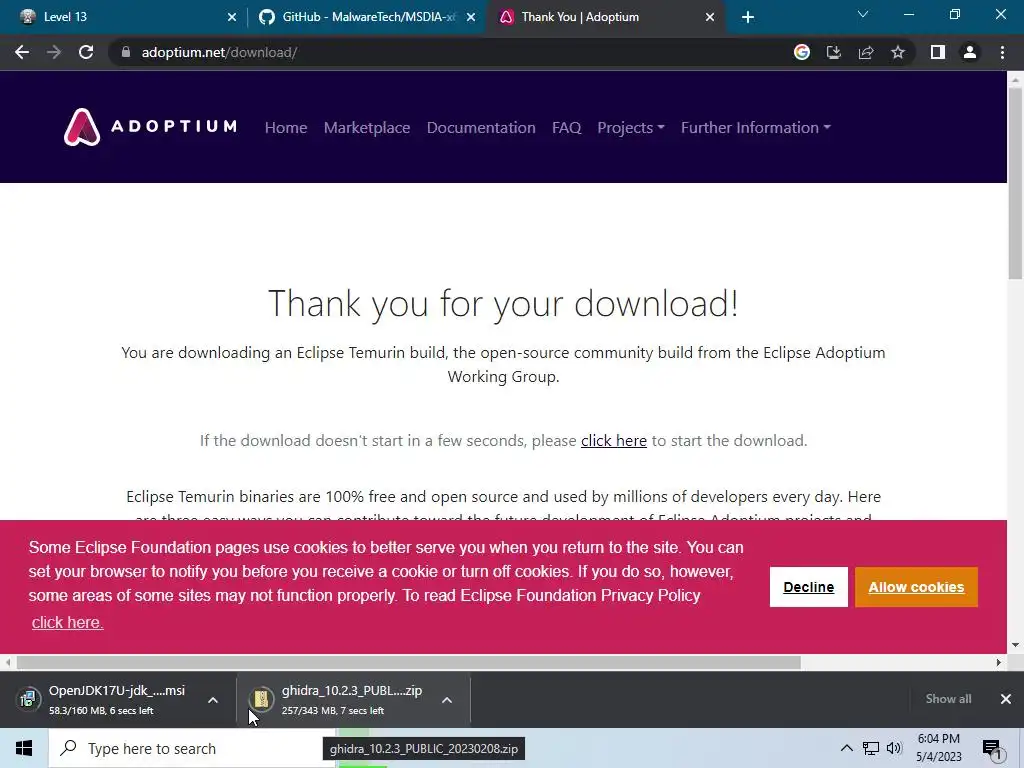Share this page via share icon
Image resolution: width=1024 pixels, height=768 pixels.
pos(866,52)
